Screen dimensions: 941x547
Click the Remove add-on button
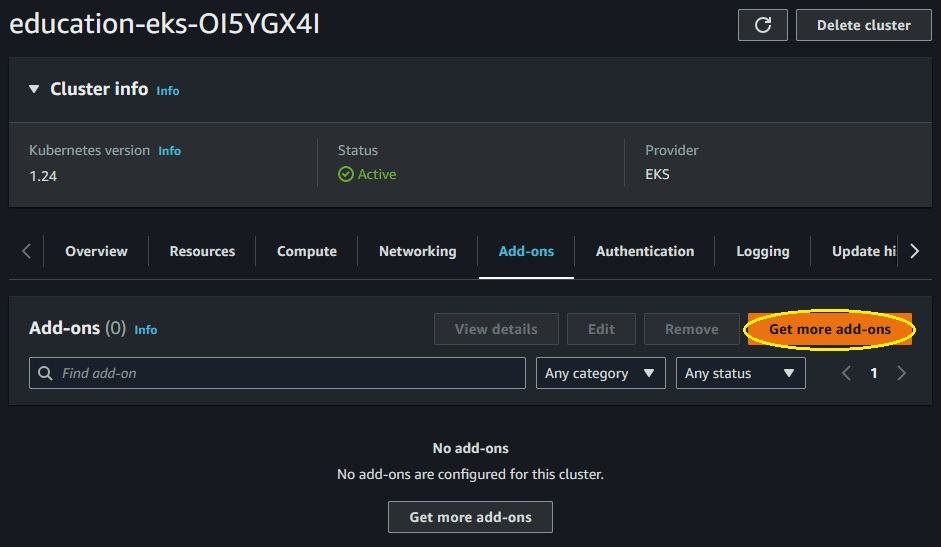click(691, 329)
